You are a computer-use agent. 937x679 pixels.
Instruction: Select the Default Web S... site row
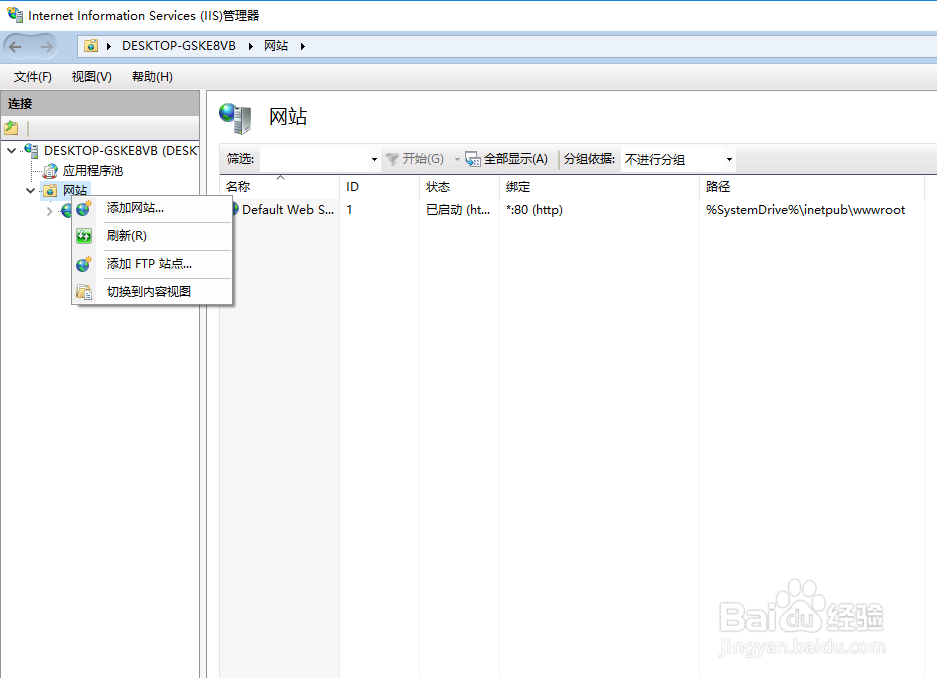287,210
